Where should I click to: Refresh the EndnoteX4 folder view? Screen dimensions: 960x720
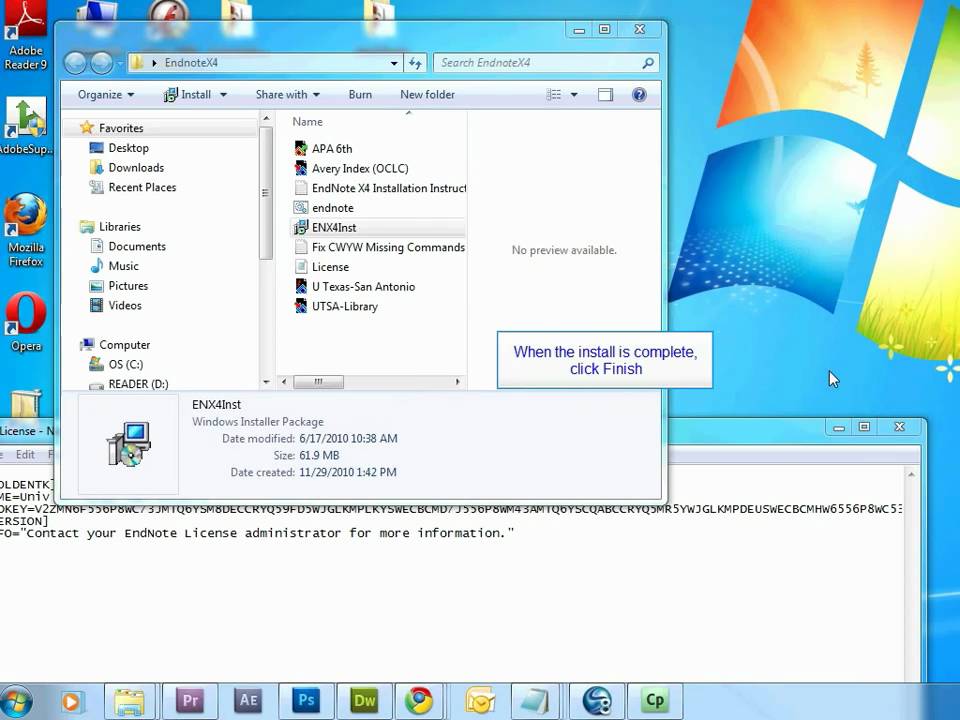415,62
